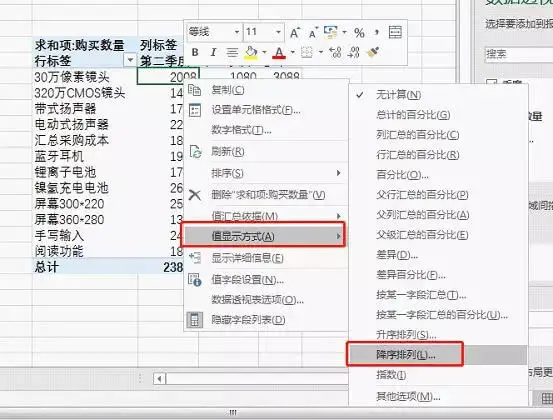Image resolution: width=553 pixels, height=420 pixels.
Task: Toggle bold in the mini toolbar
Action: tap(195, 53)
